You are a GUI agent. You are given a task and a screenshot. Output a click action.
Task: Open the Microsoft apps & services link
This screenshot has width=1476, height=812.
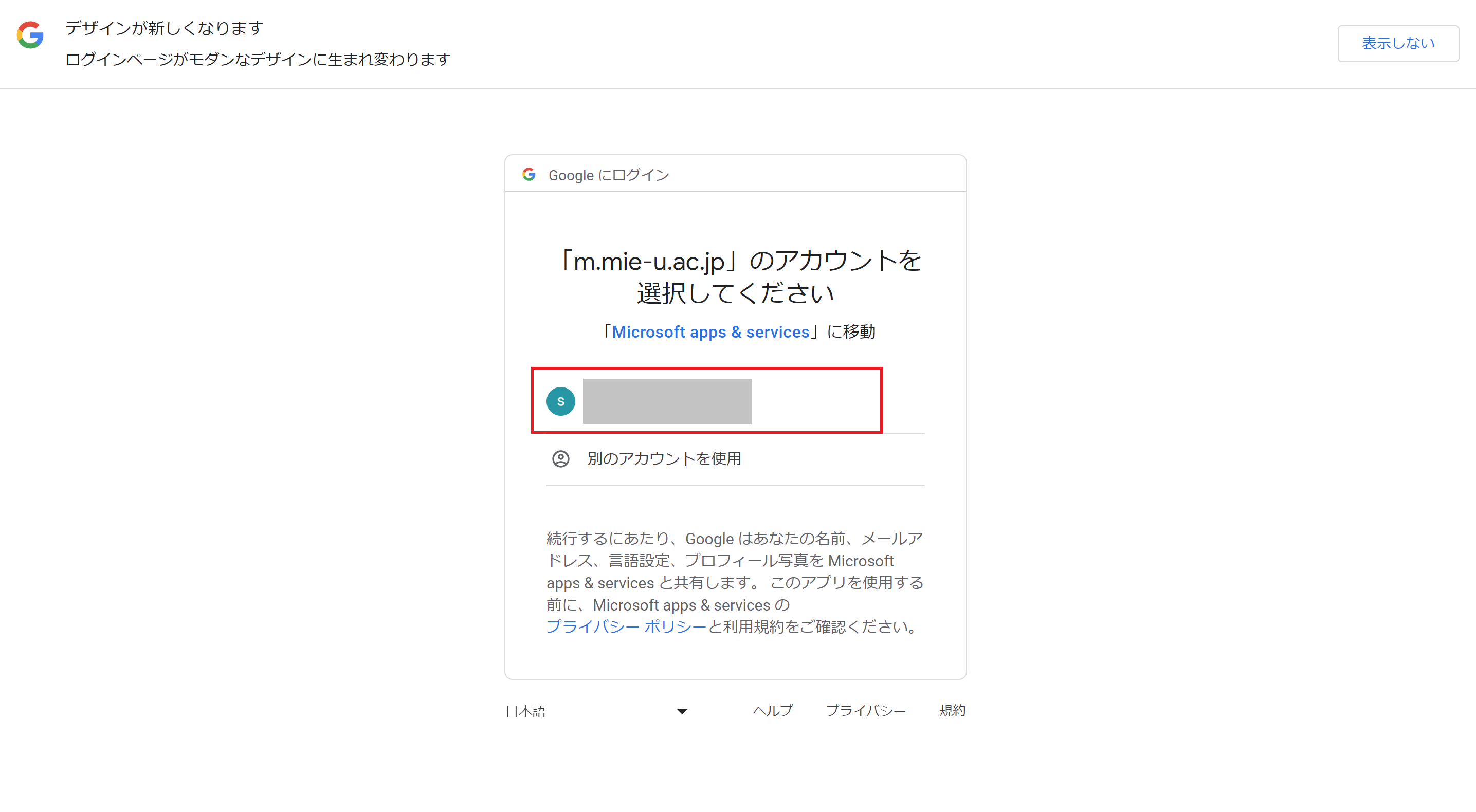coord(710,332)
